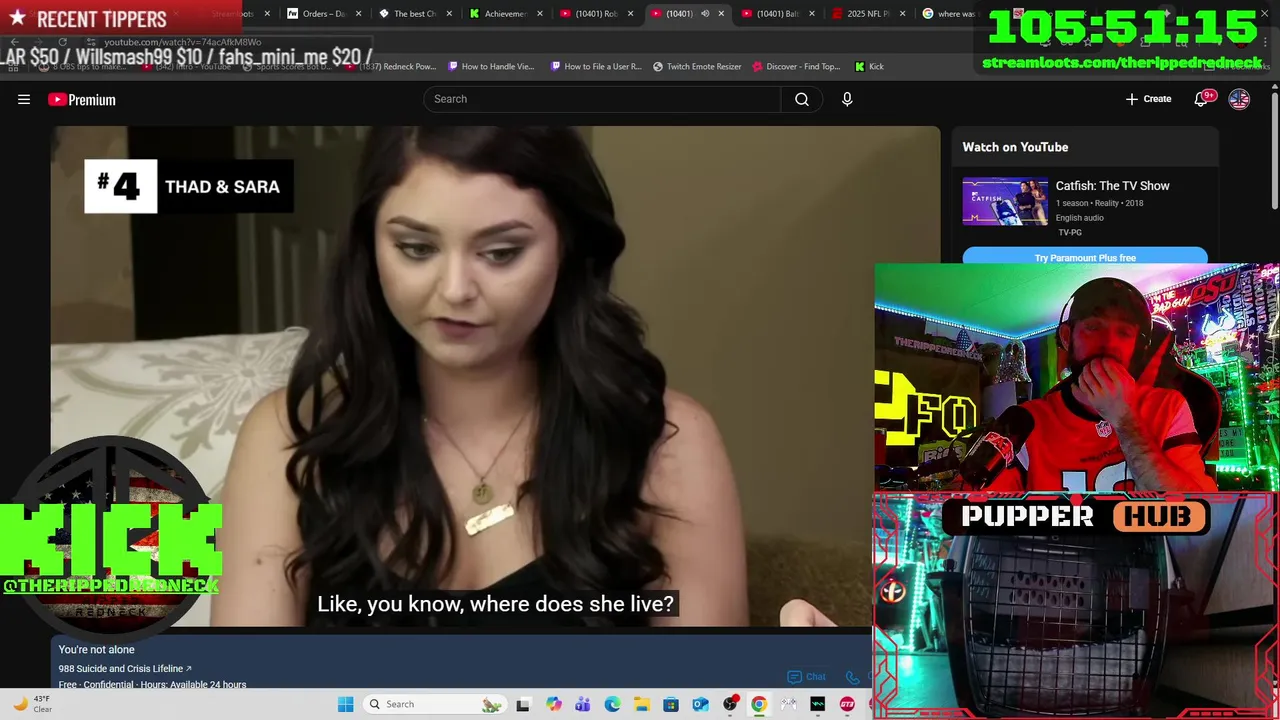Go to YouTube Premium home logo
The image size is (1280, 720).
pyautogui.click(x=82, y=99)
